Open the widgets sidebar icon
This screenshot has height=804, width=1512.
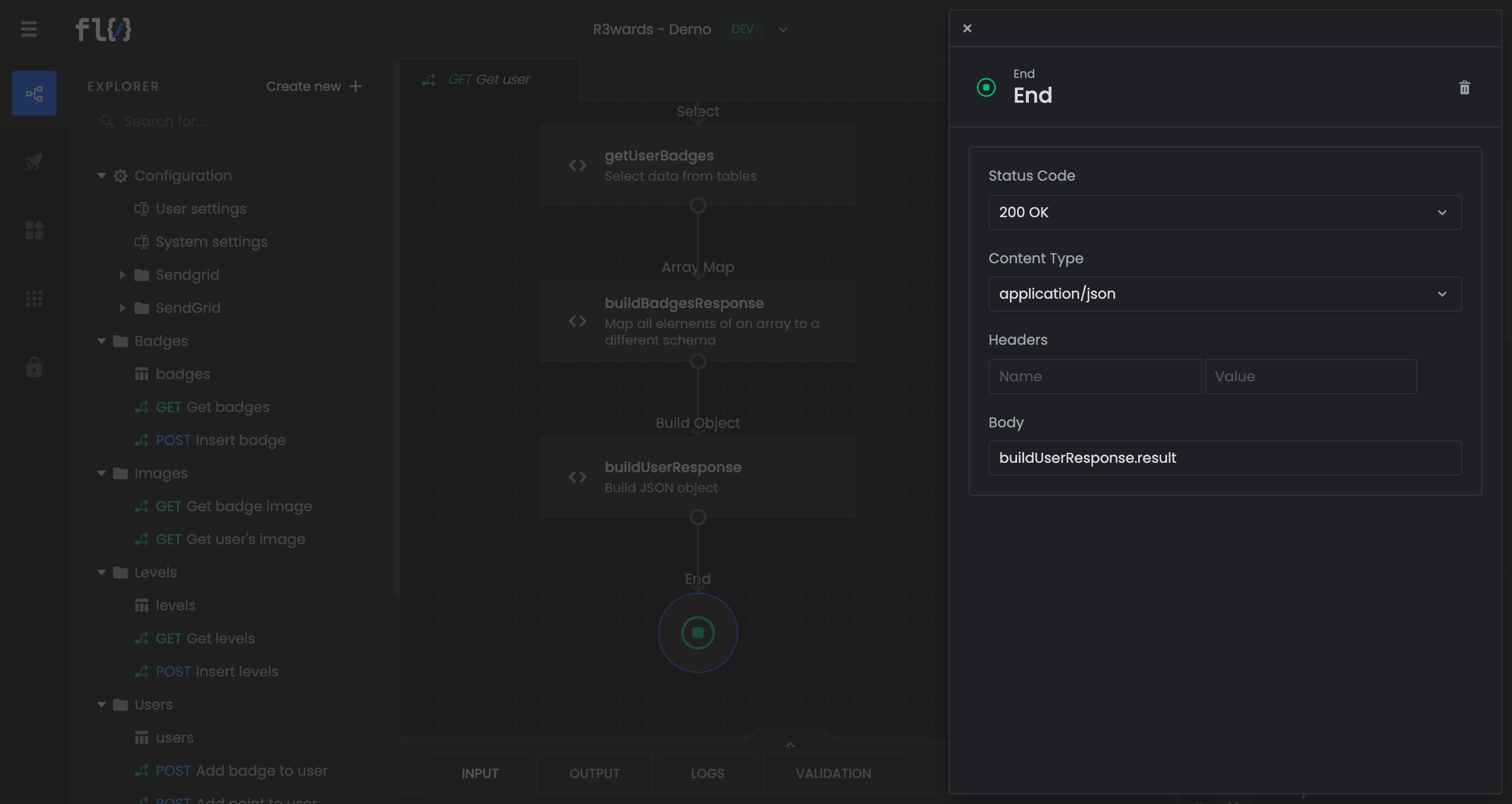(34, 230)
